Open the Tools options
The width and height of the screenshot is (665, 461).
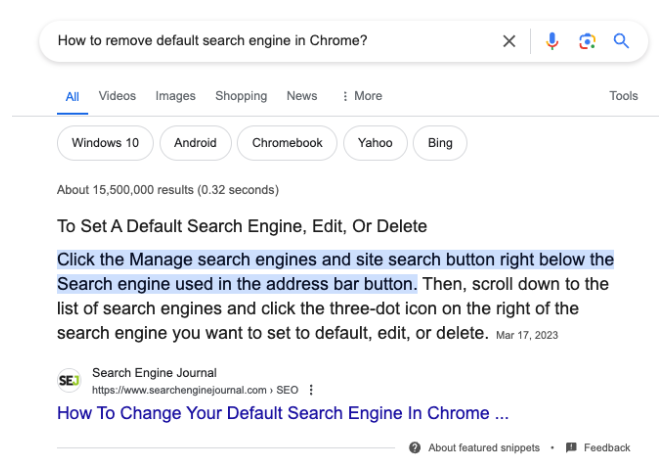(x=623, y=96)
